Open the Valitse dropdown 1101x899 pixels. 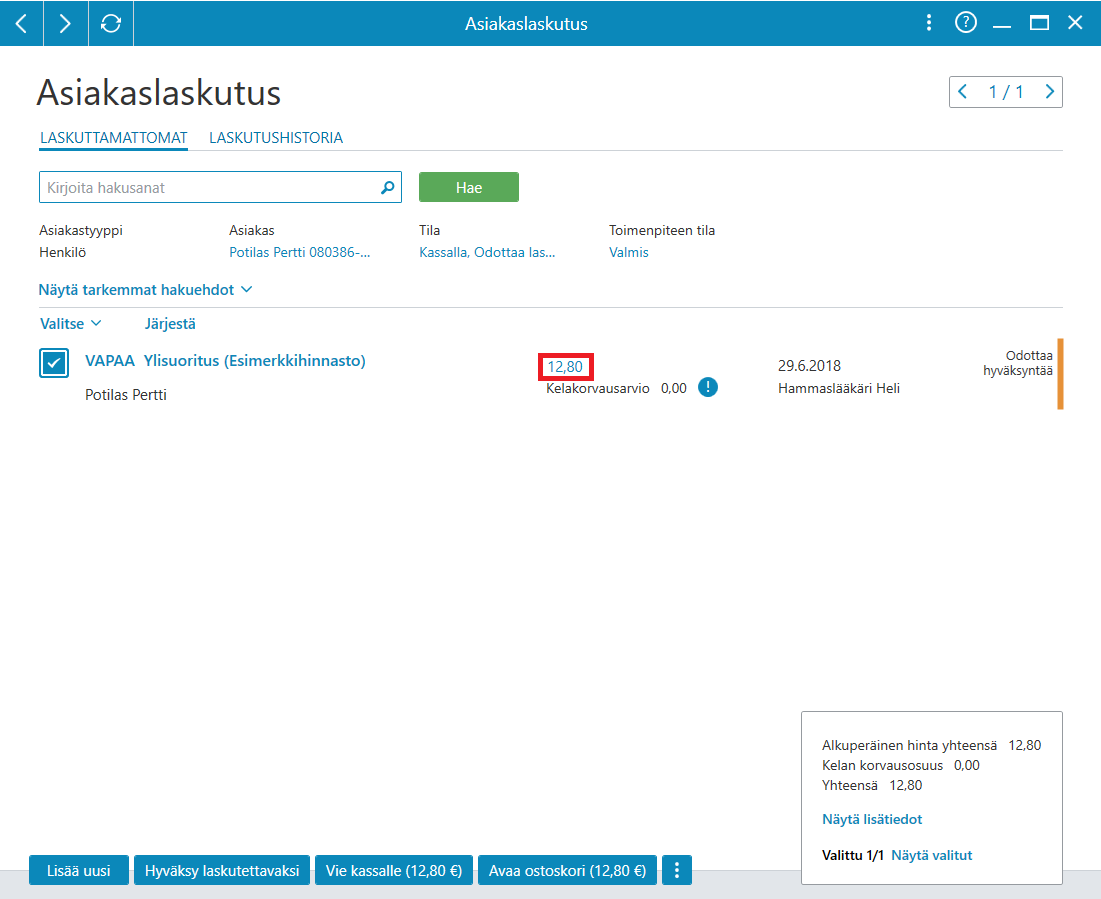coord(71,324)
